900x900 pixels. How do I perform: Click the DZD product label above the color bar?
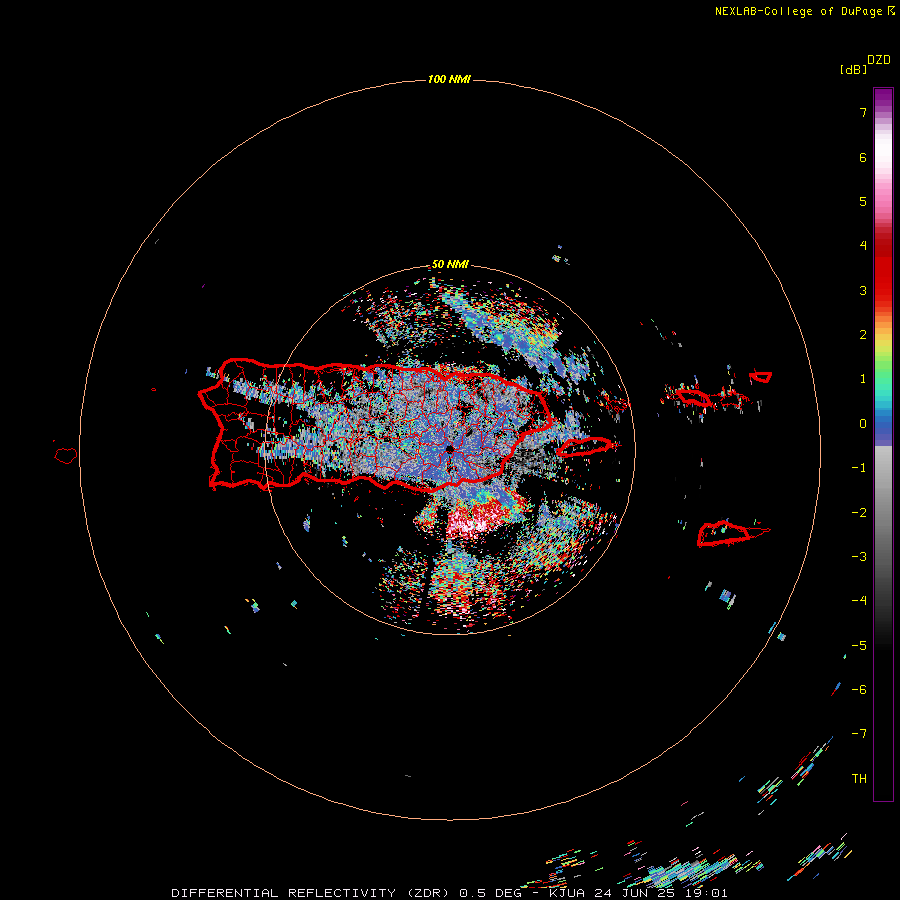tap(879, 60)
